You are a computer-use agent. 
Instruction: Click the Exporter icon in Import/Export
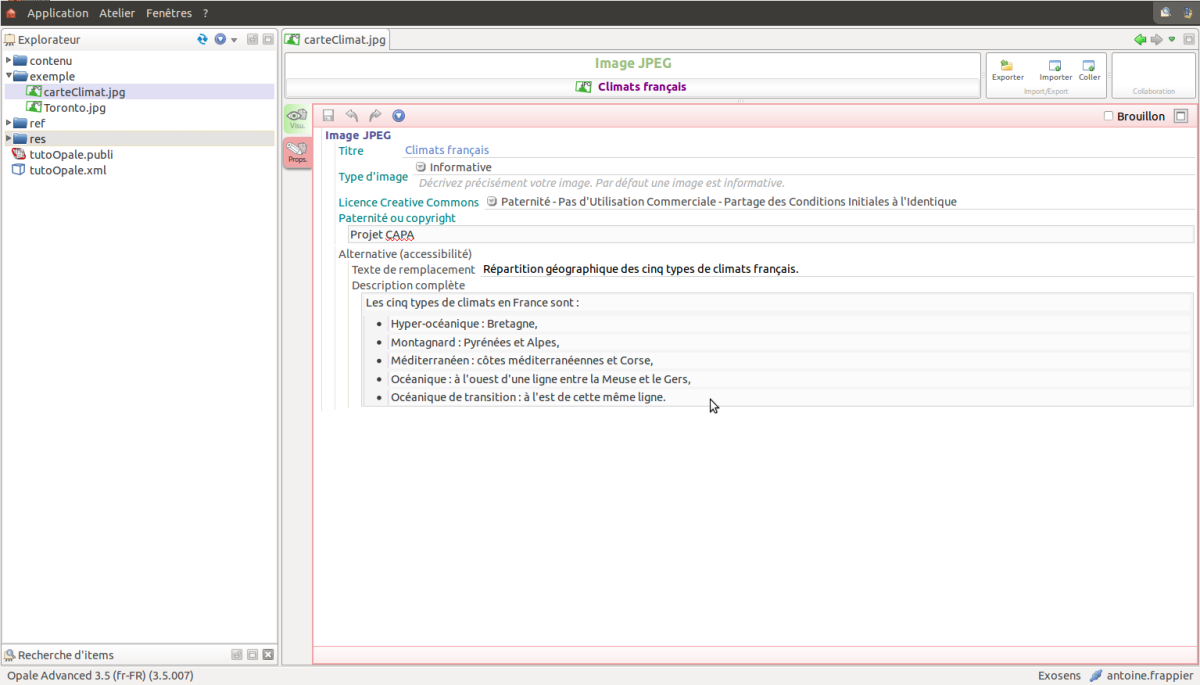coord(1007,69)
